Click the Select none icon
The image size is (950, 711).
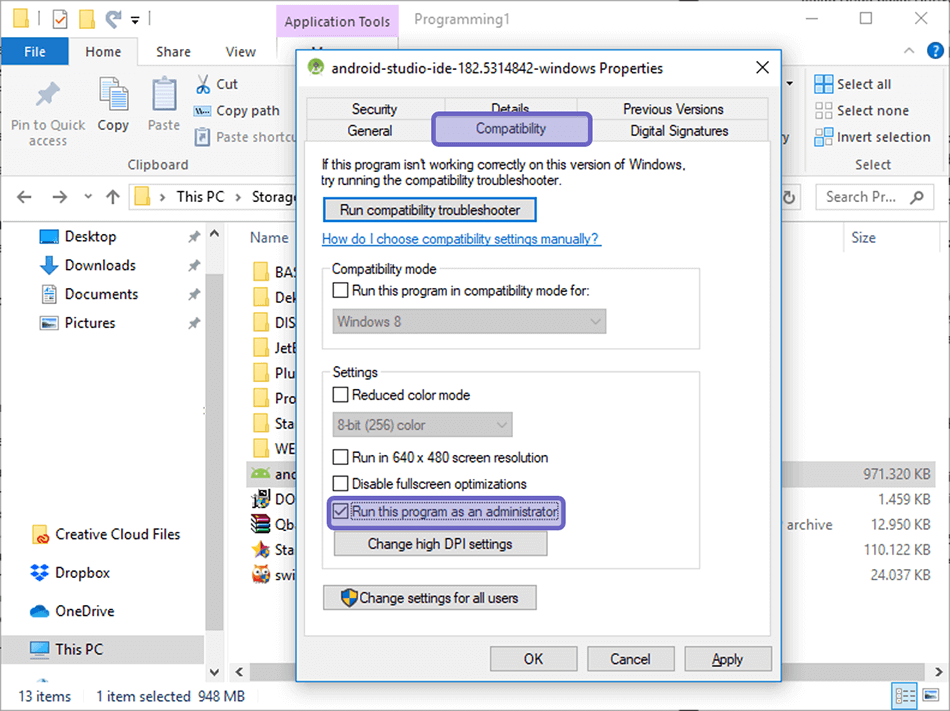[823, 111]
